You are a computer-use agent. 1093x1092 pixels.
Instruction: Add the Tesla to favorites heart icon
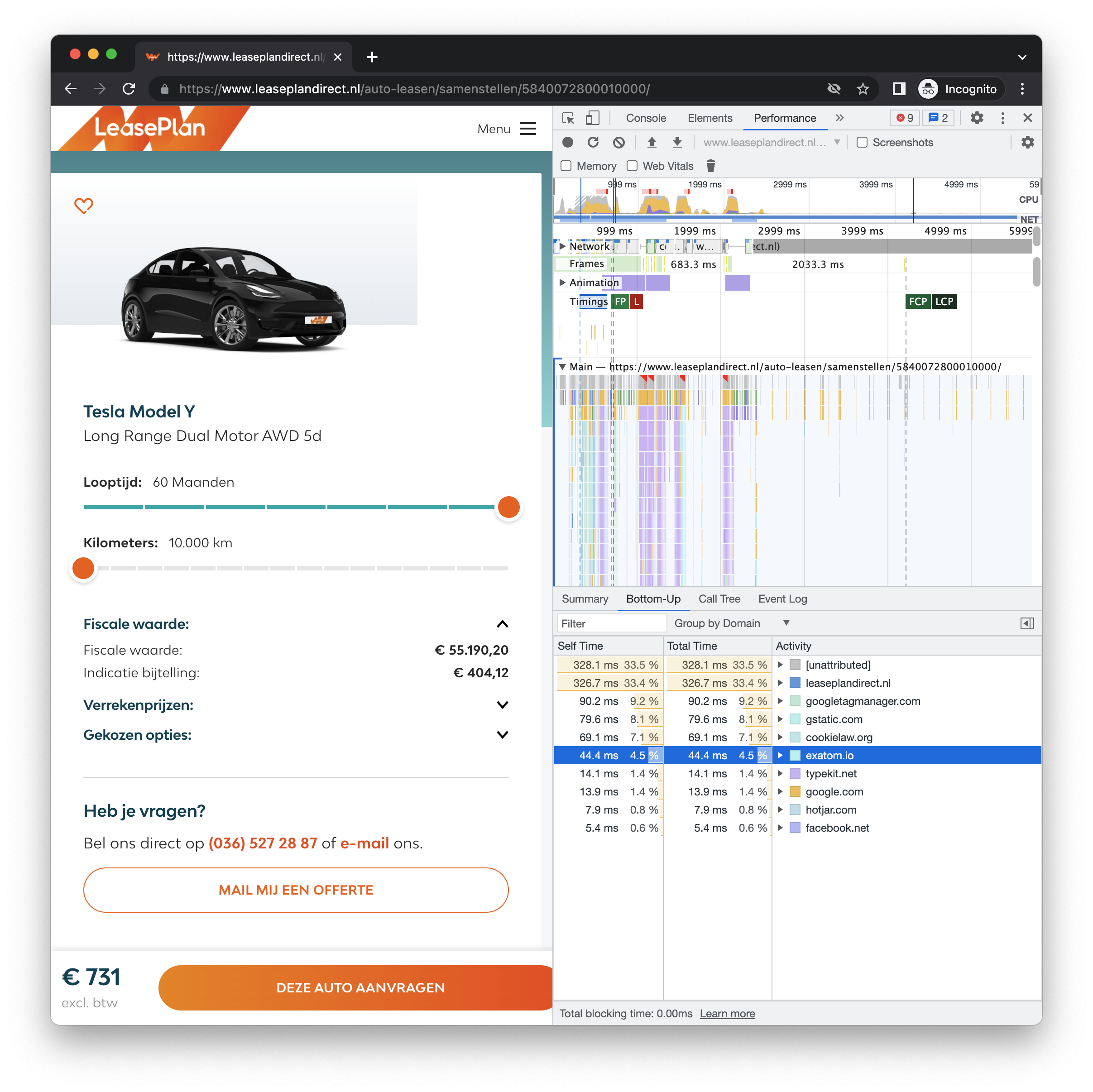[x=84, y=206]
